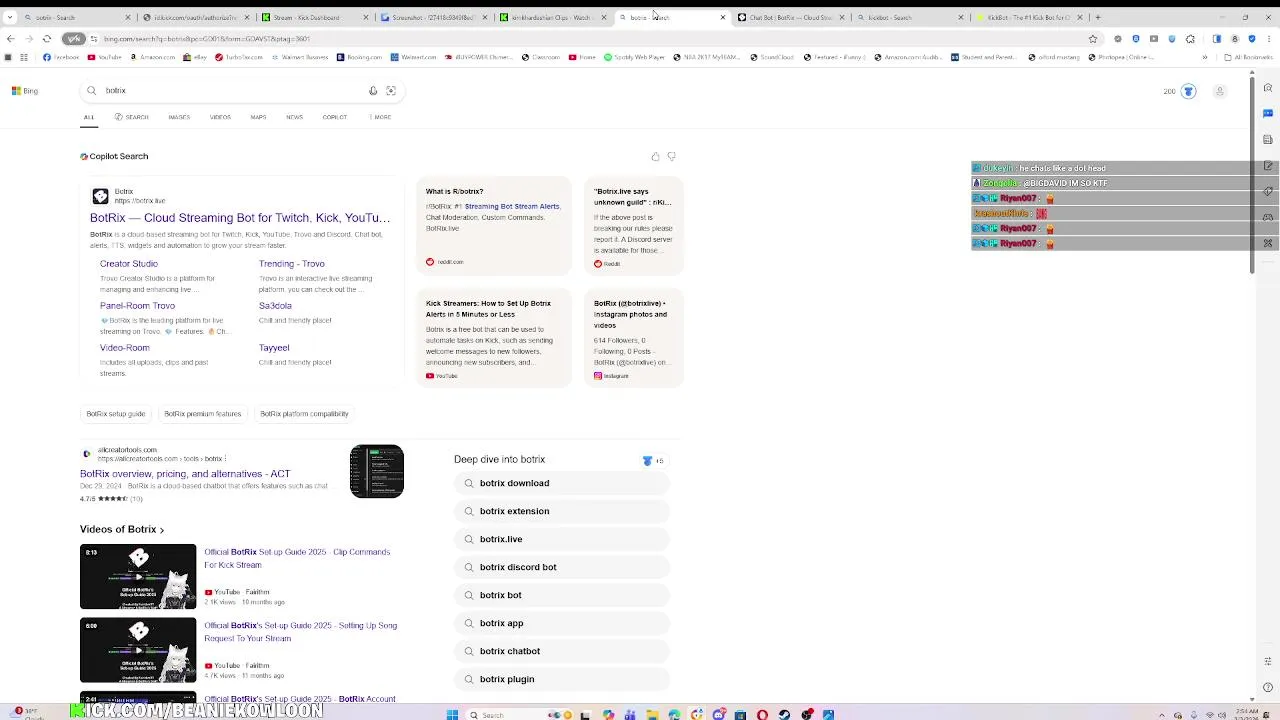Open the Creator Studio sublink
Image resolution: width=1280 pixels, height=720 pixels.
(x=129, y=264)
